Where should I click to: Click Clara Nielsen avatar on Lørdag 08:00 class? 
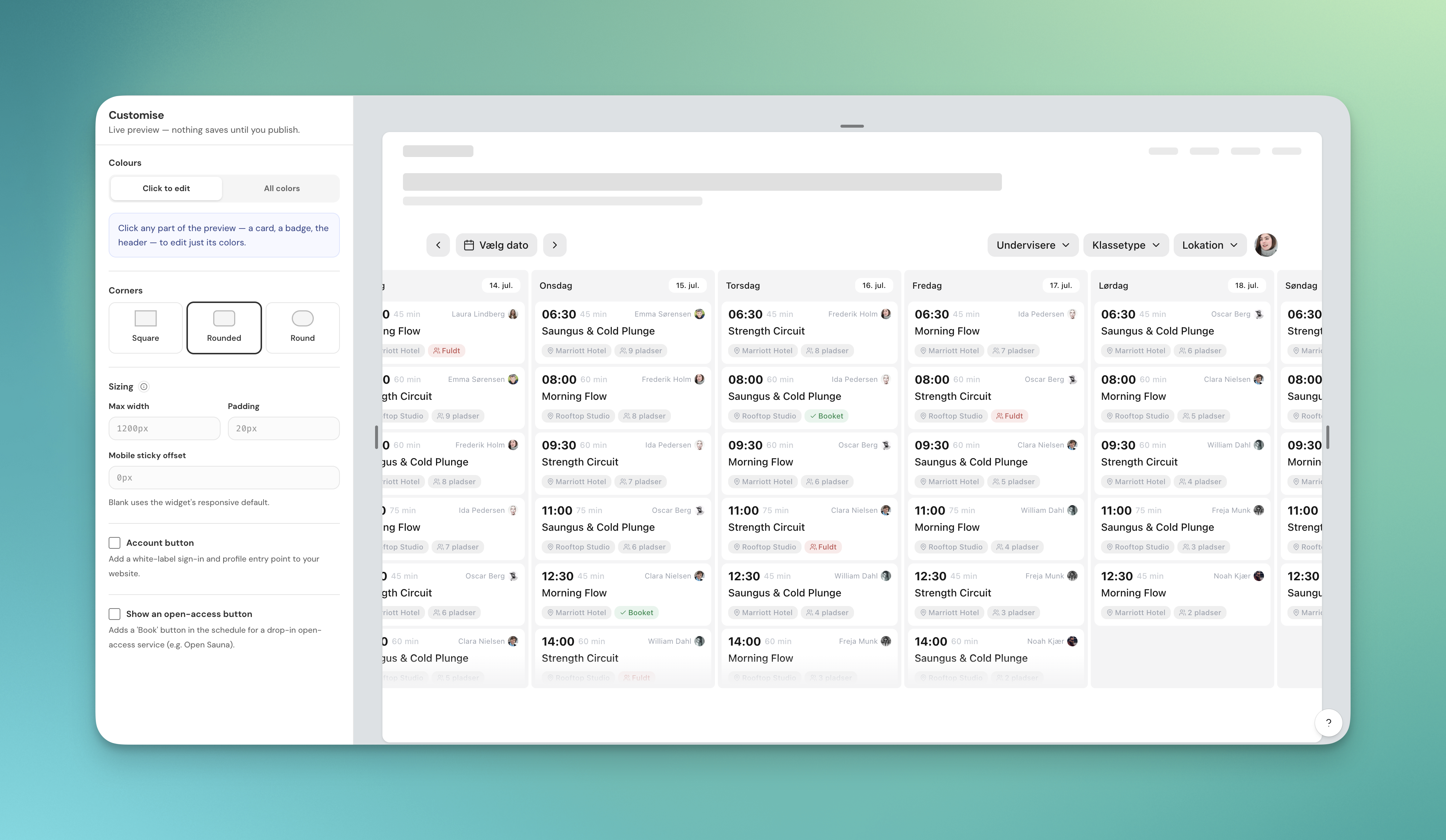[x=1258, y=379]
